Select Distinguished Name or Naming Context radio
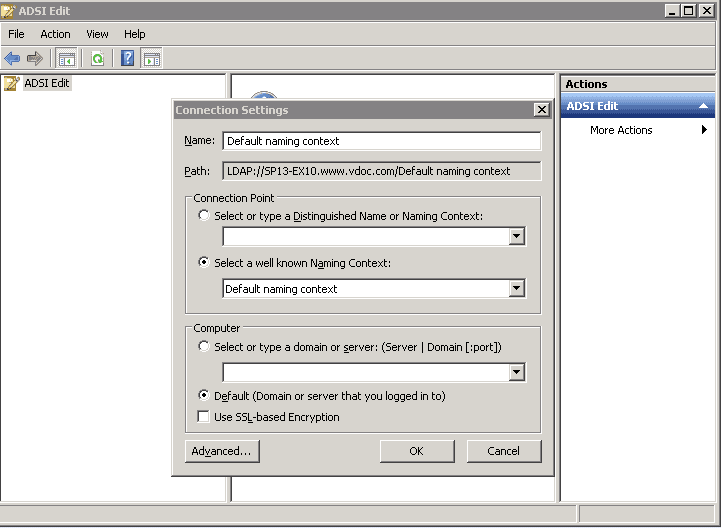Viewport: 721px width, 528px height. tap(204, 215)
